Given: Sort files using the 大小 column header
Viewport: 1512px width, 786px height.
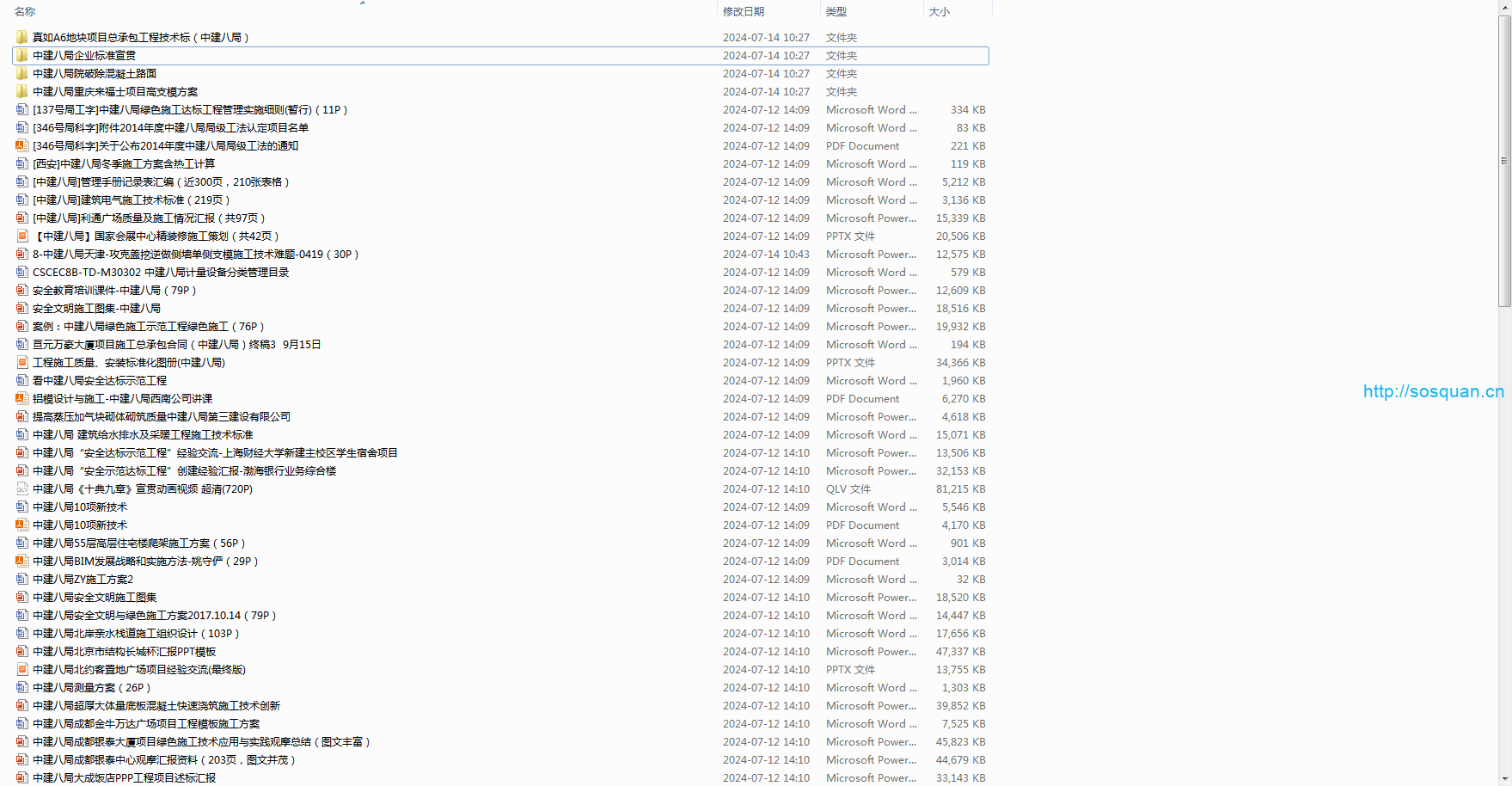Looking at the screenshot, I should click(940, 11).
